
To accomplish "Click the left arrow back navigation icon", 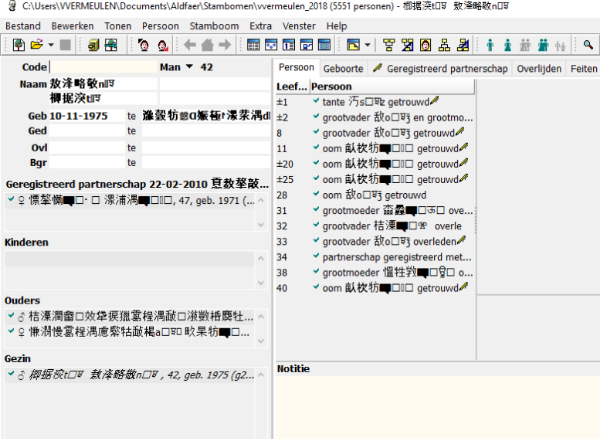I will click(x=187, y=45).
